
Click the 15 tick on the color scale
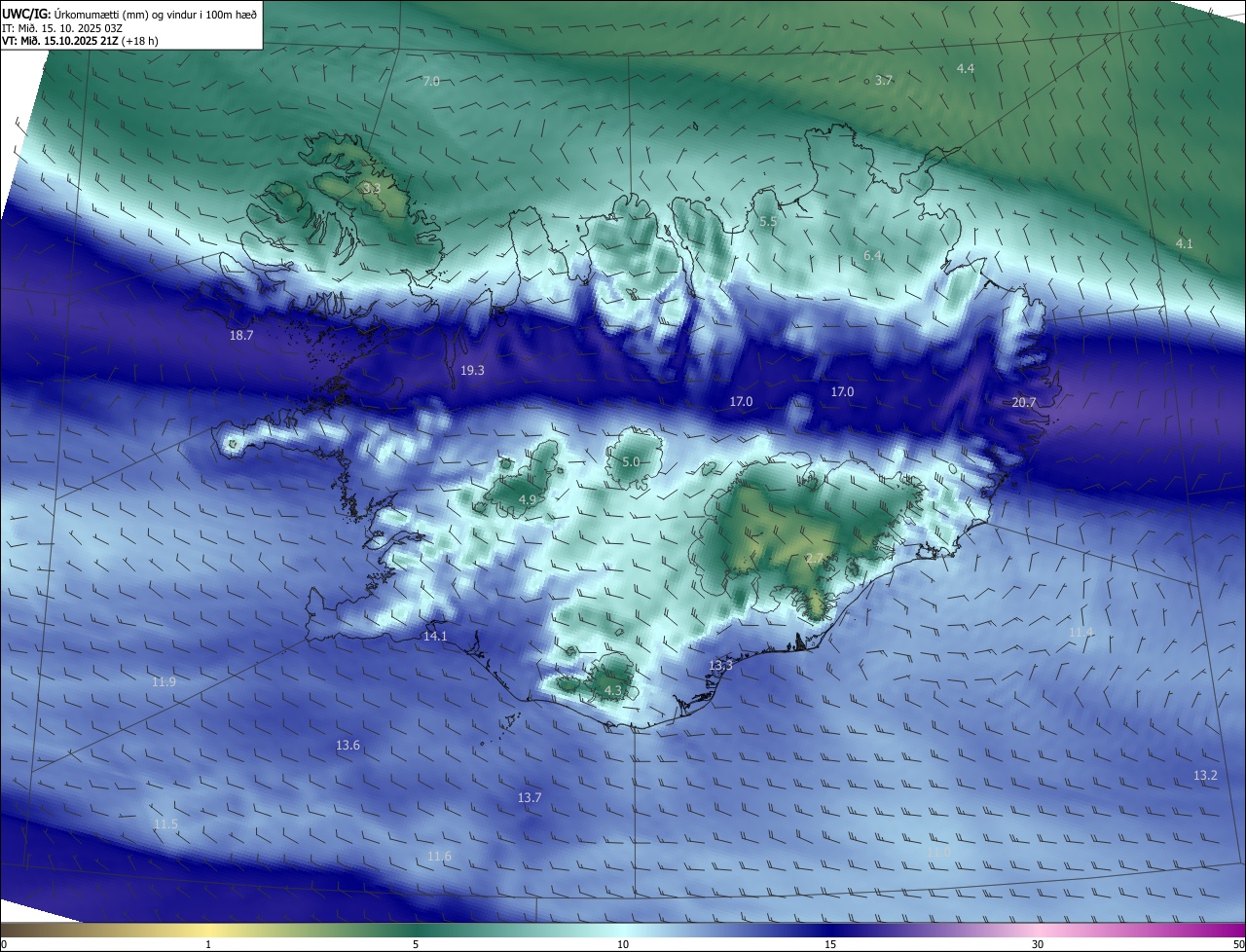tap(830, 944)
